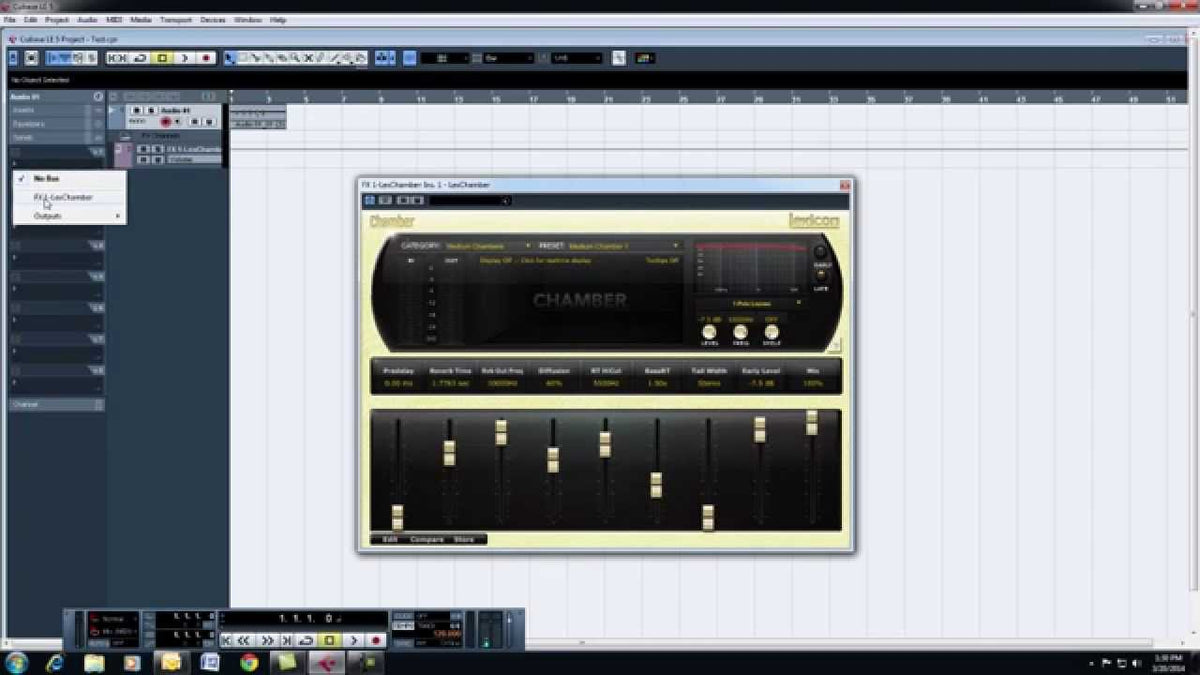This screenshot has height=675, width=1200.
Task: Select the Mute X tool
Action: pos(308,58)
